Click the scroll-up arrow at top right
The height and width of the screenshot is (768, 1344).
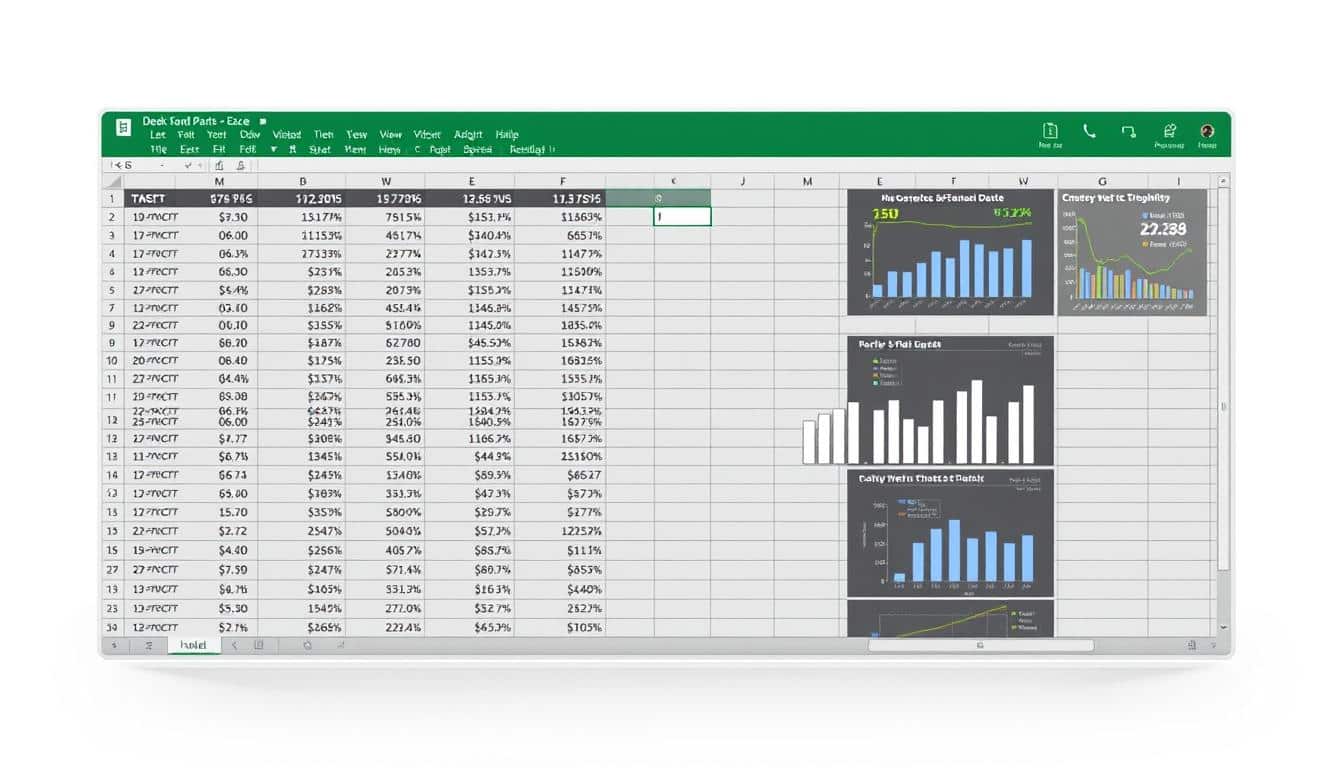[1223, 182]
